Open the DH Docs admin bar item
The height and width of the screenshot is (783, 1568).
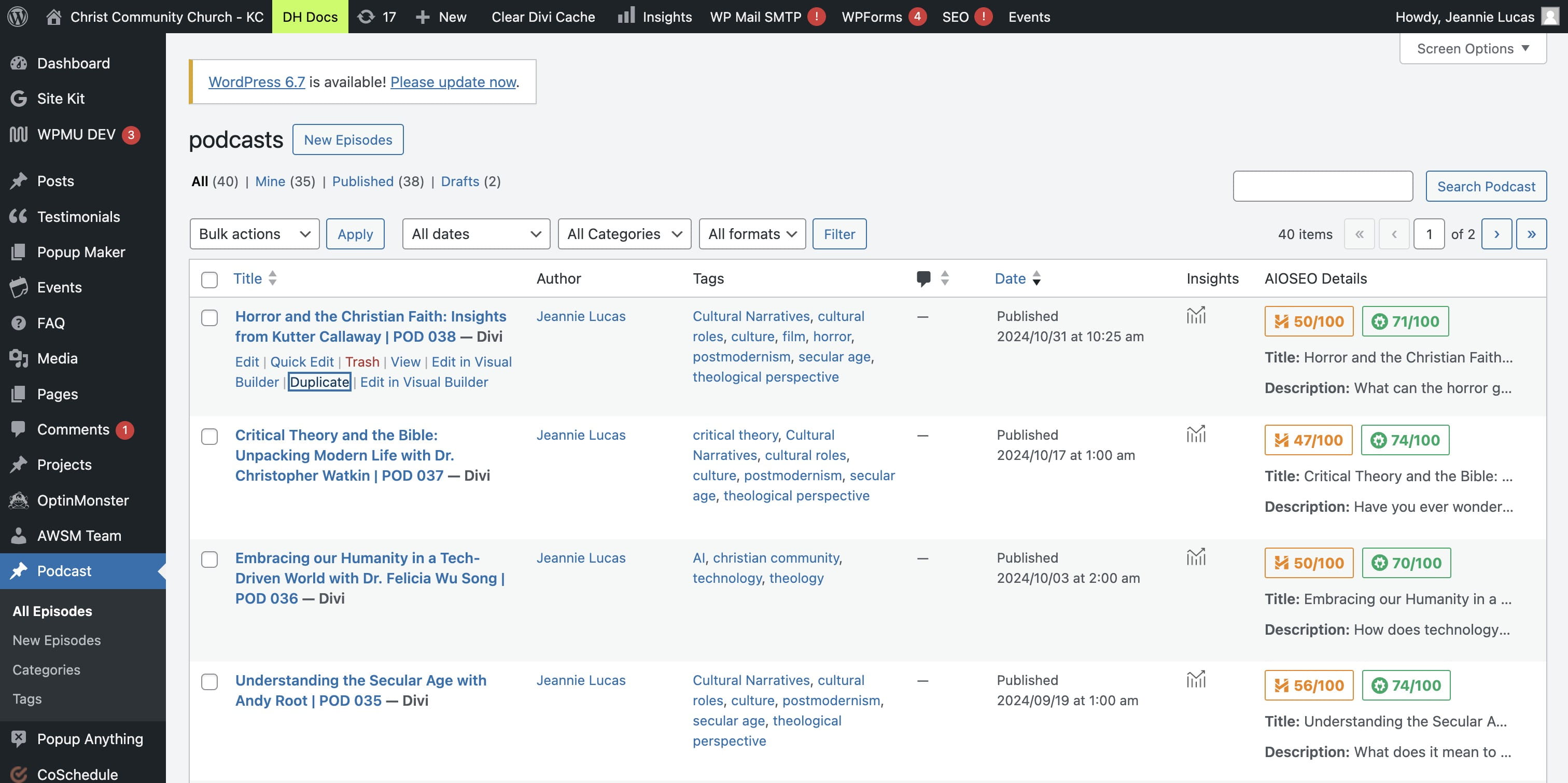click(310, 17)
